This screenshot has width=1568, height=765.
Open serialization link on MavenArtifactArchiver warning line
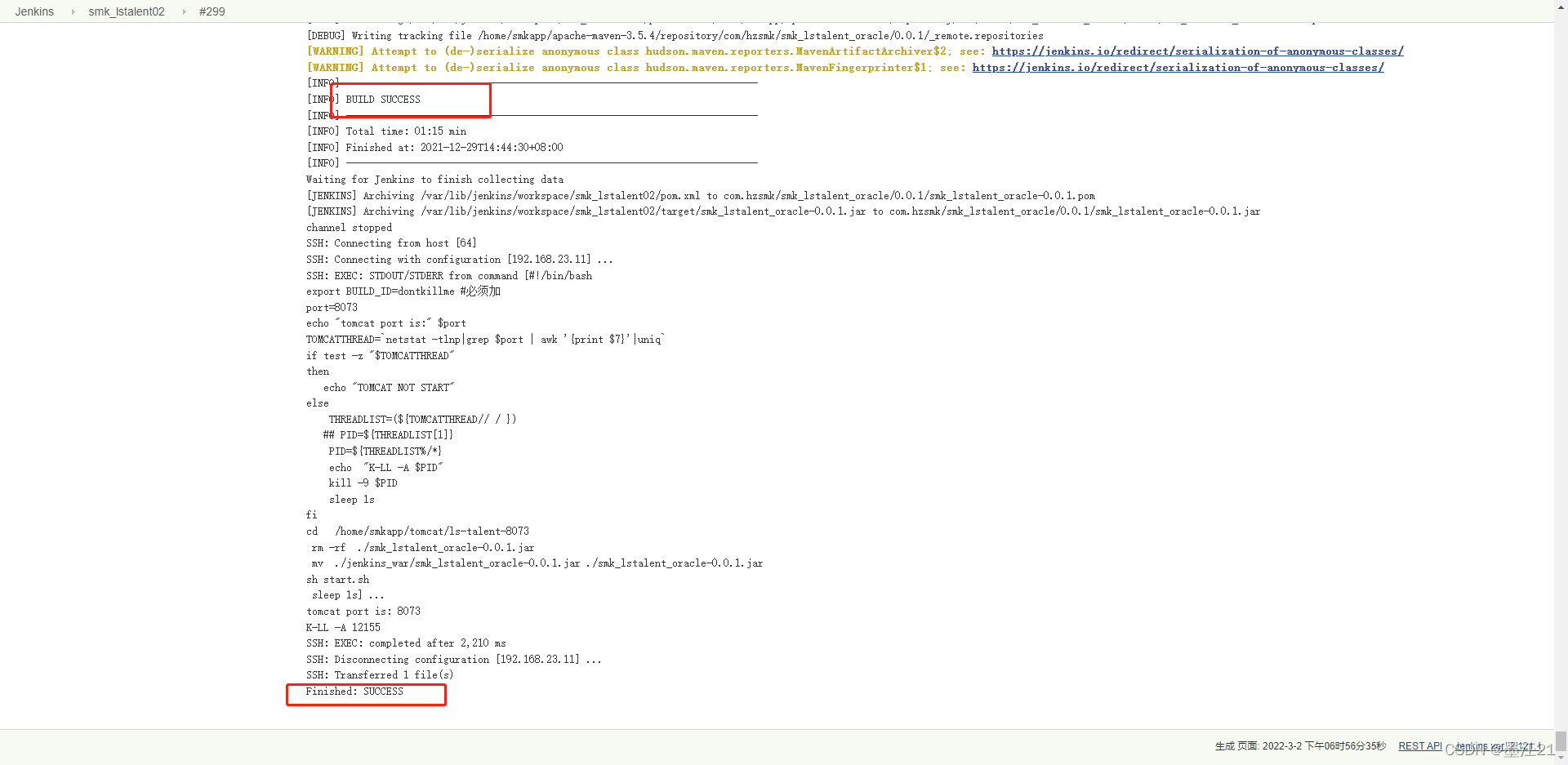(1197, 51)
